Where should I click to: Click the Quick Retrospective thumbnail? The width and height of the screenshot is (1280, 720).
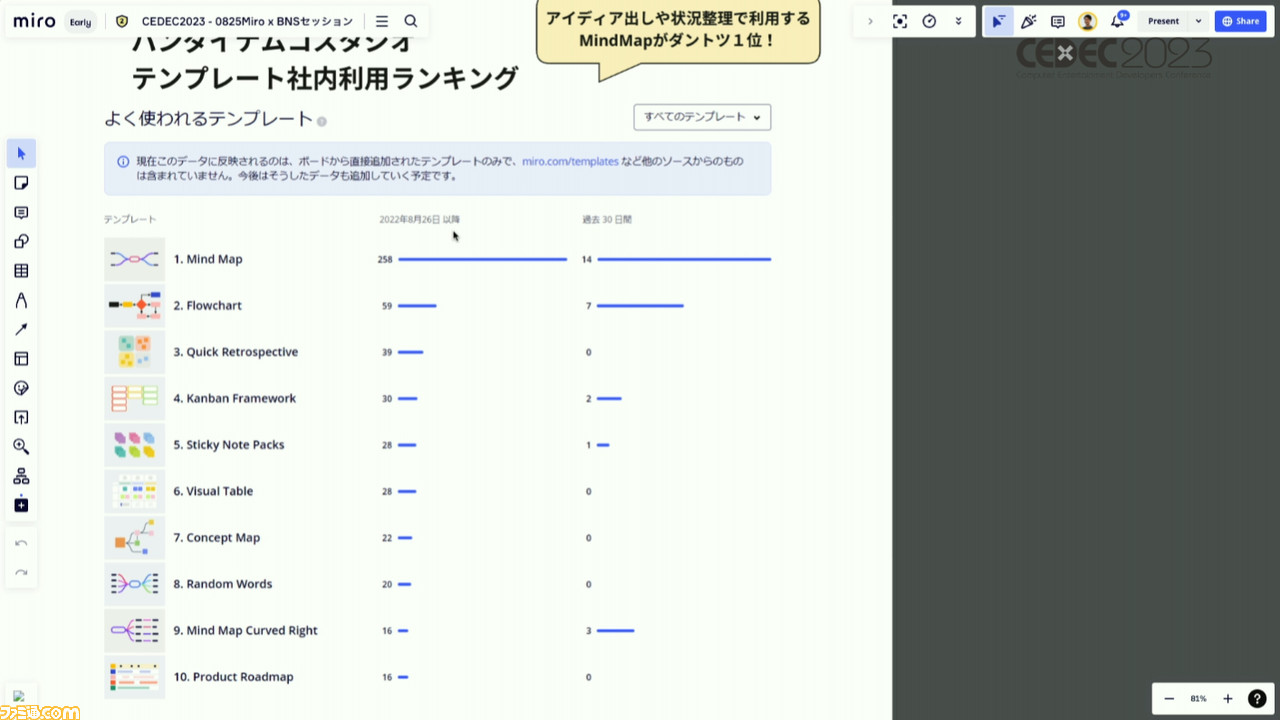(134, 352)
